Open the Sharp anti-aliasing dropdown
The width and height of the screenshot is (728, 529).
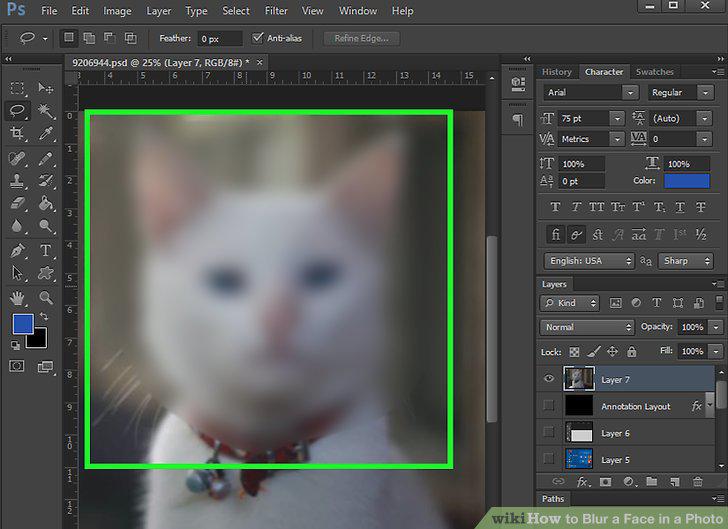685,261
